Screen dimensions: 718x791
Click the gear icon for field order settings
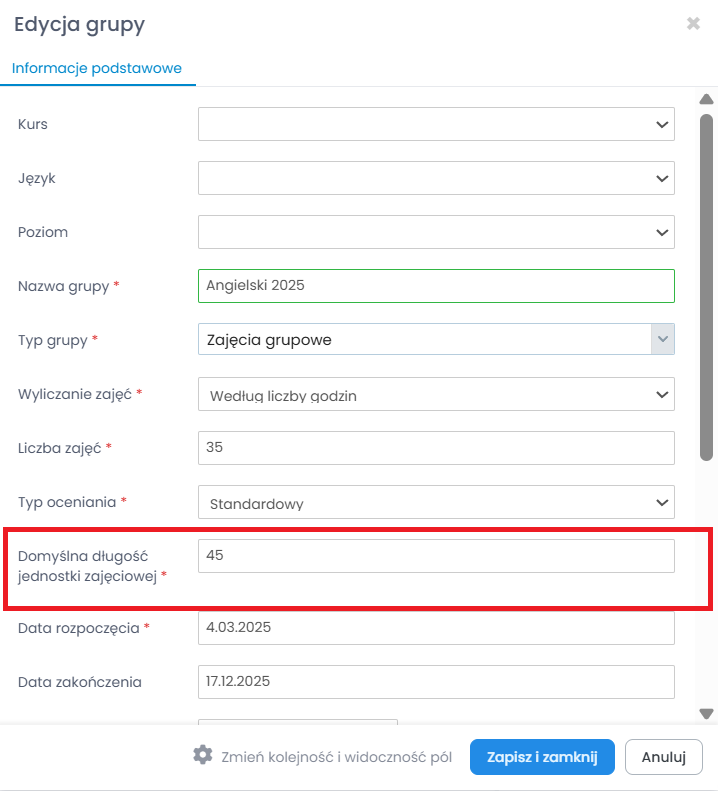tap(203, 755)
